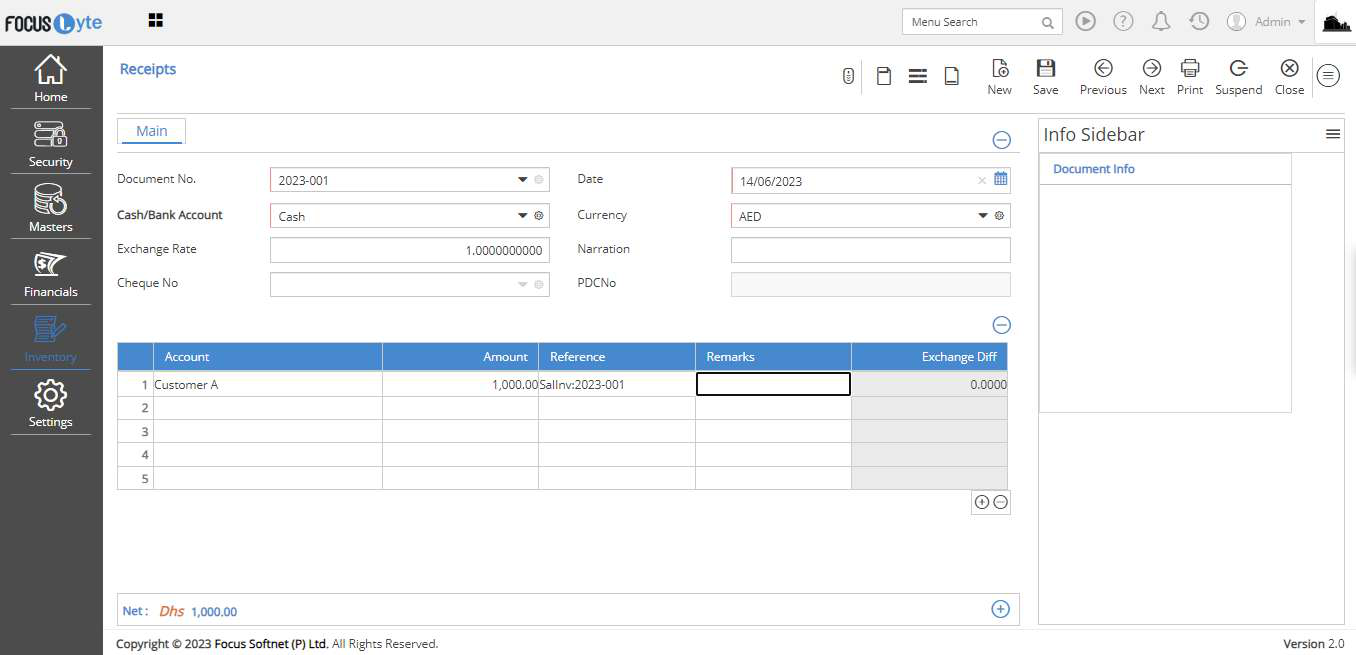This screenshot has height=655, width=1356.
Task: Open the date calendar picker
Action: [x=1000, y=180]
